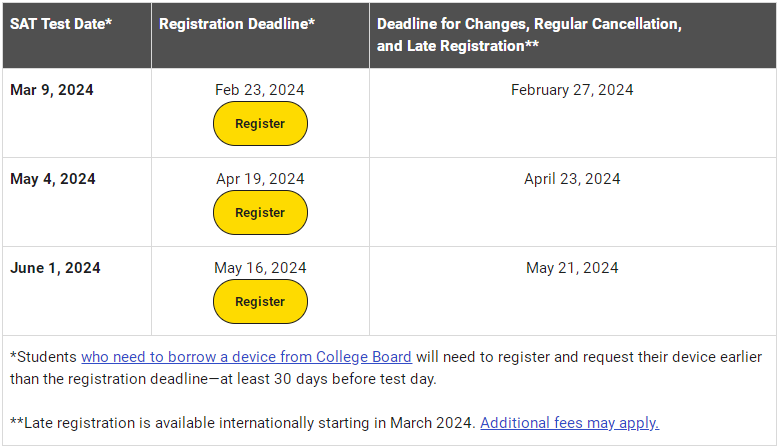Click the '**Late registration is available' footnote text
This screenshot has height=448, width=779.
(x=117, y=423)
